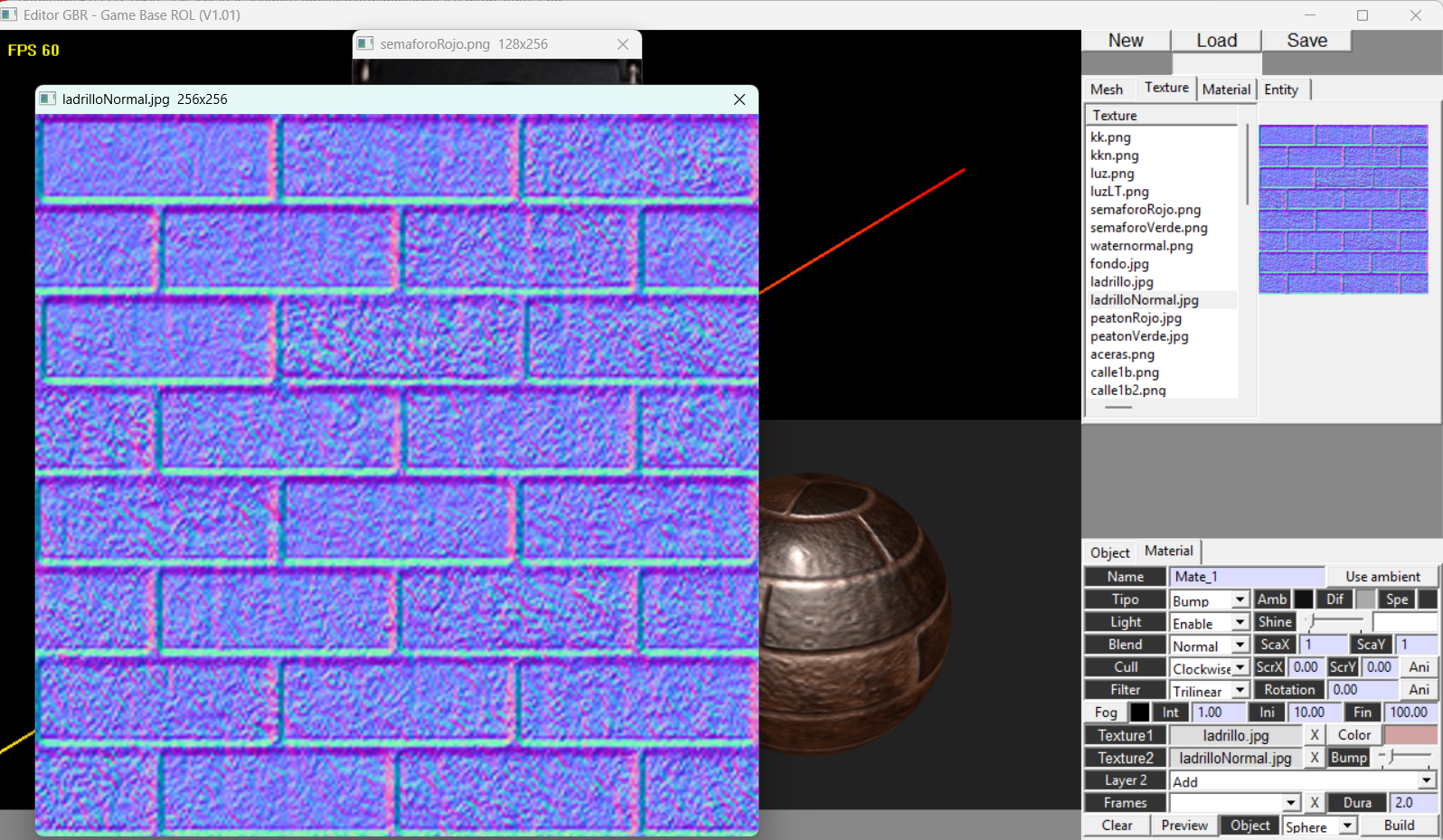Remove Texture1 with its X button
Viewport: 1443px width, 840px height.
click(x=1315, y=735)
